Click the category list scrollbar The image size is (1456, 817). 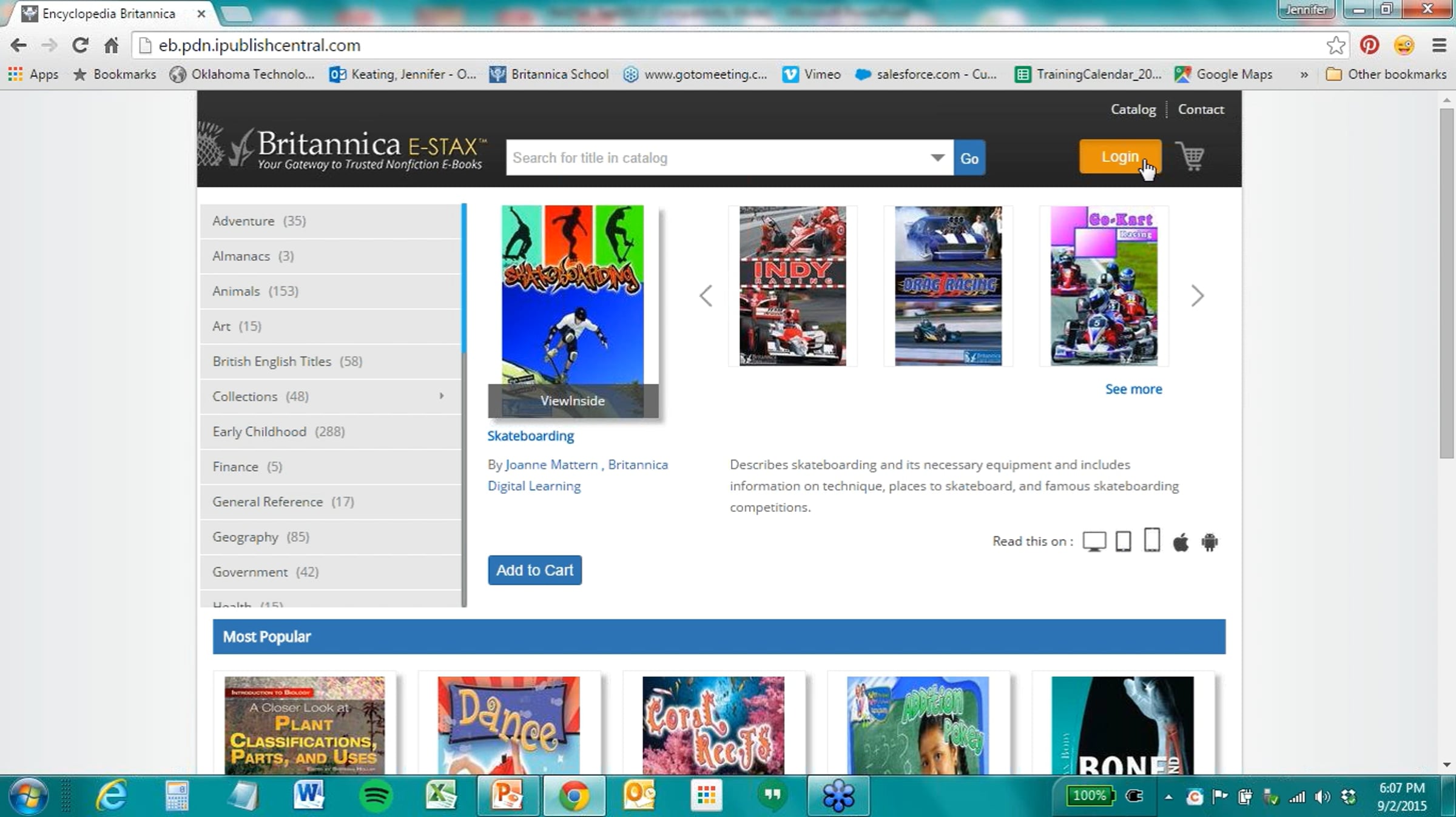[x=464, y=279]
